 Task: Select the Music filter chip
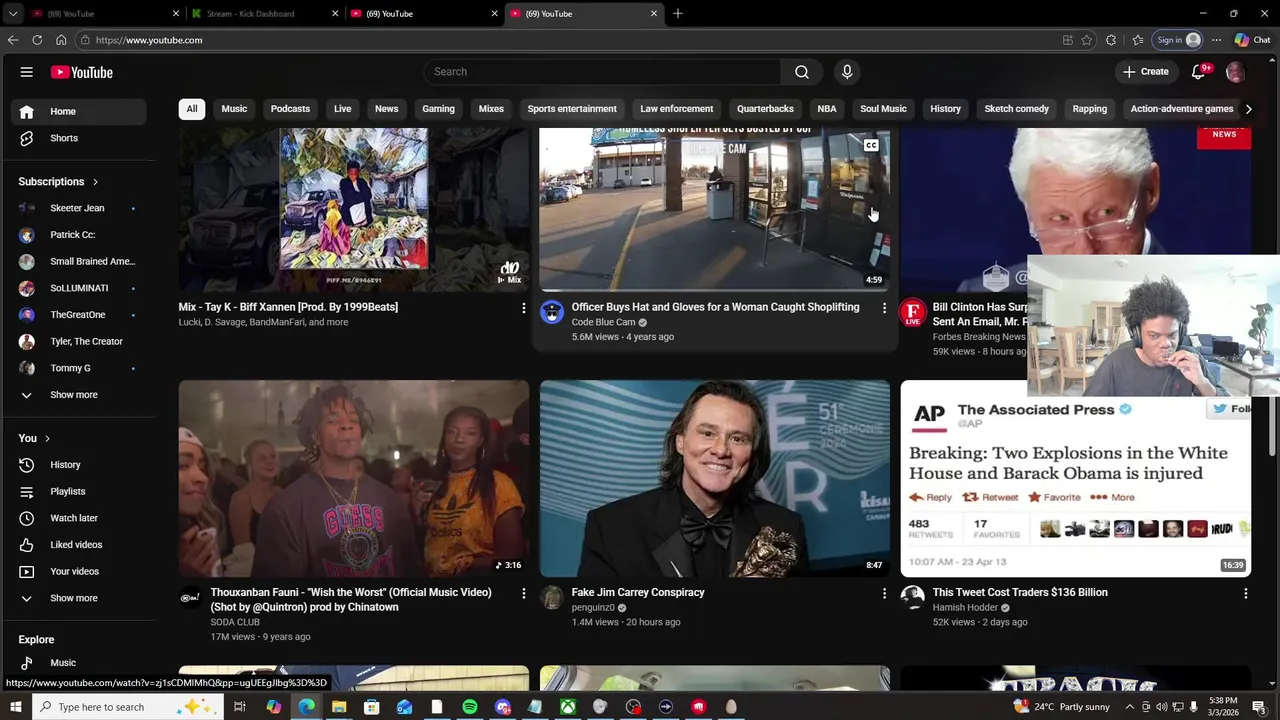pyautogui.click(x=234, y=109)
